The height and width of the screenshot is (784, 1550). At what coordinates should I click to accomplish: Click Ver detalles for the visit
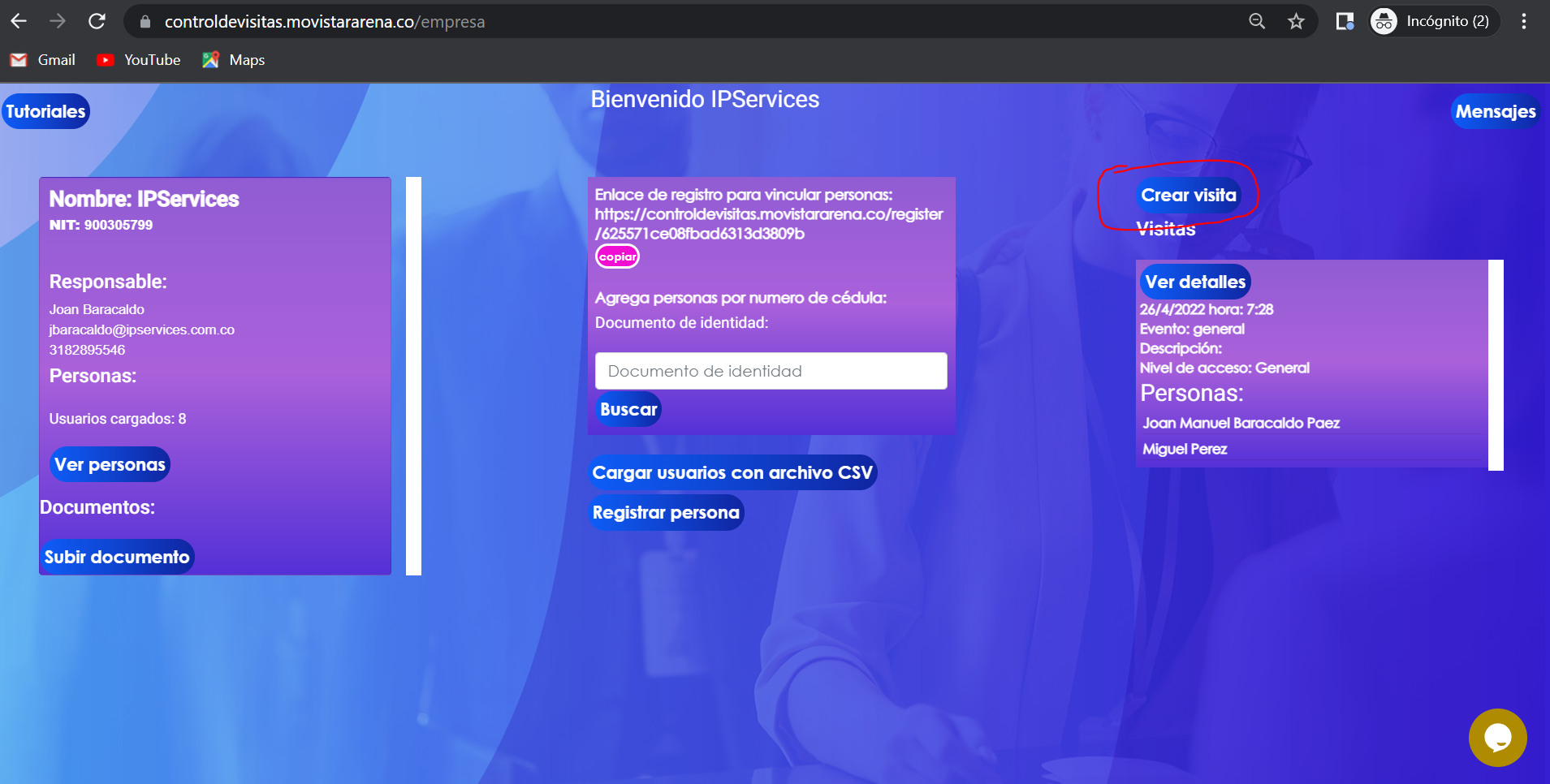1195,282
